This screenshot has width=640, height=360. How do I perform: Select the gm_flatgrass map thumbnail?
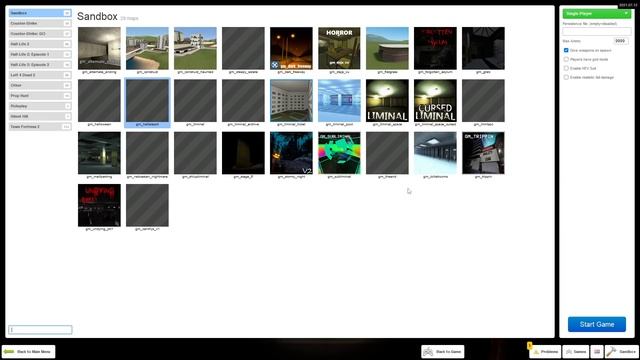[387, 49]
